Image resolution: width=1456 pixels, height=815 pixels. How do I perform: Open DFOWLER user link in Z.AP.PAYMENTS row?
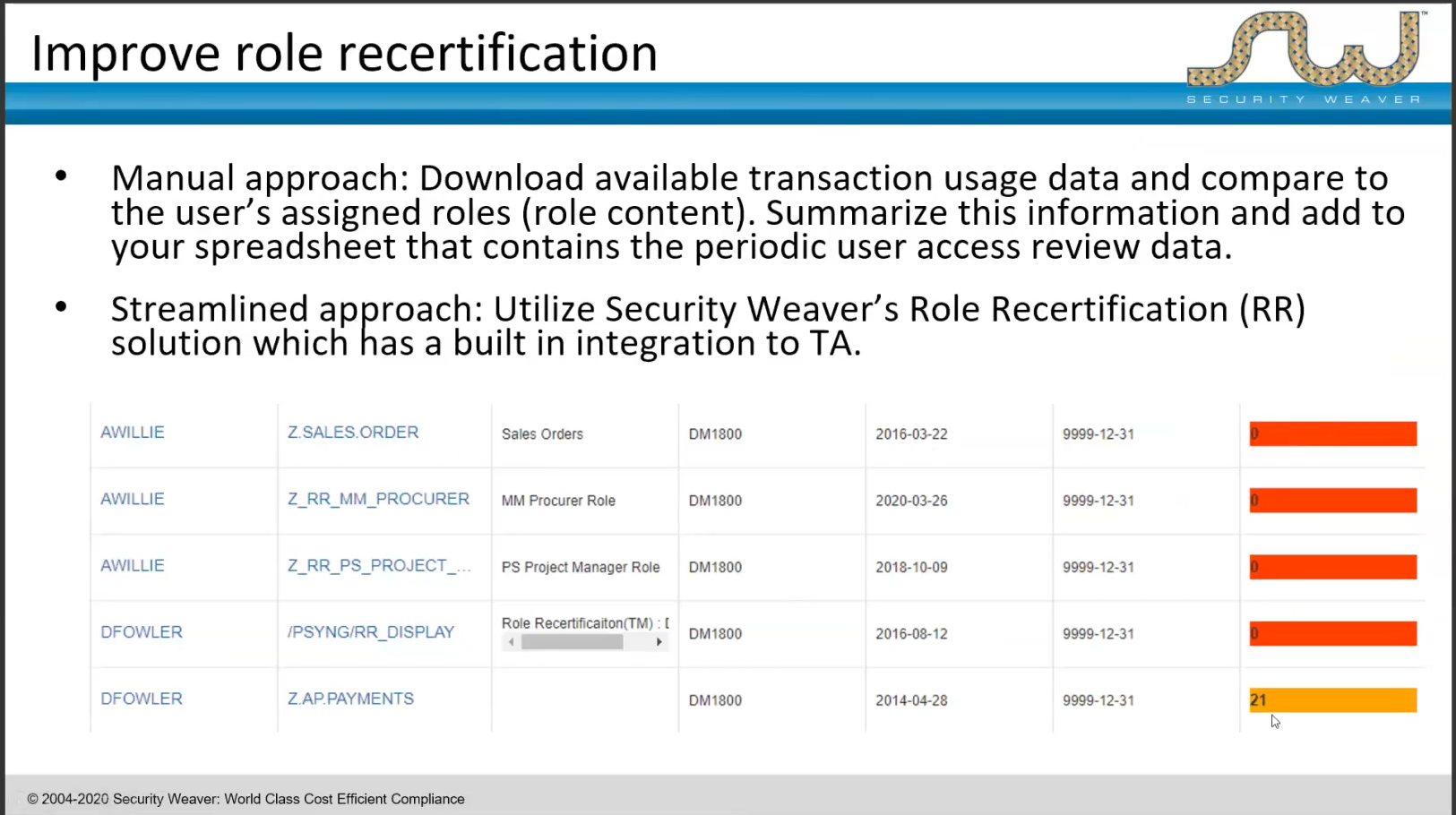(x=142, y=699)
